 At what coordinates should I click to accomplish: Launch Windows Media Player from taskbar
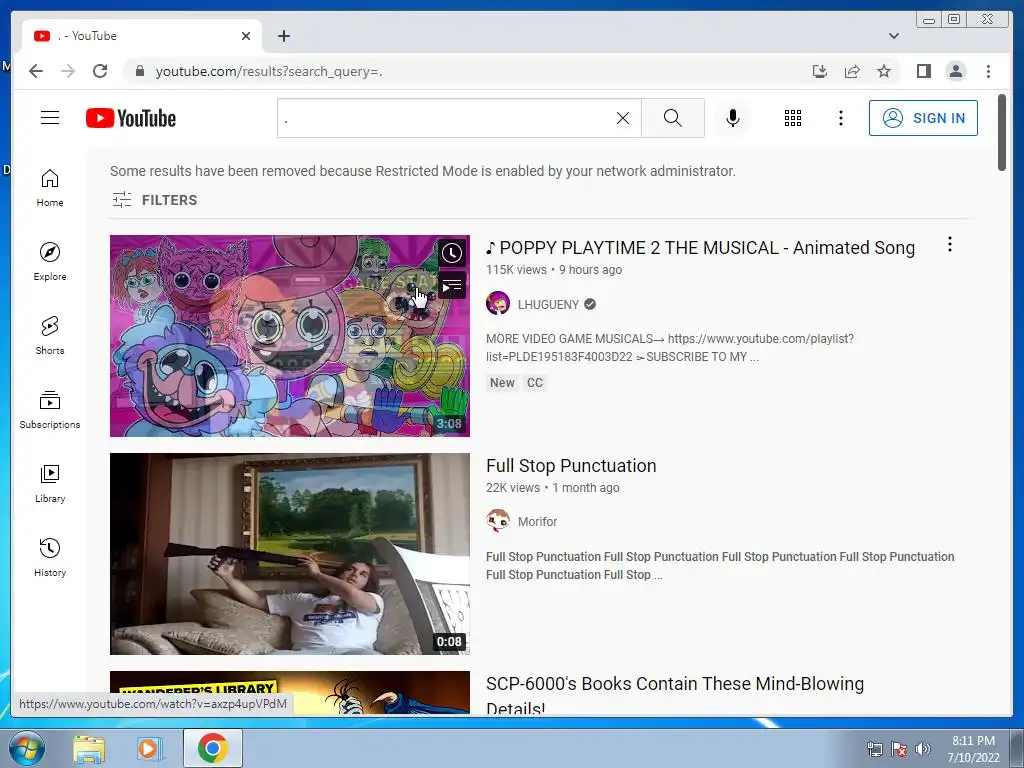(x=150, y=748)
